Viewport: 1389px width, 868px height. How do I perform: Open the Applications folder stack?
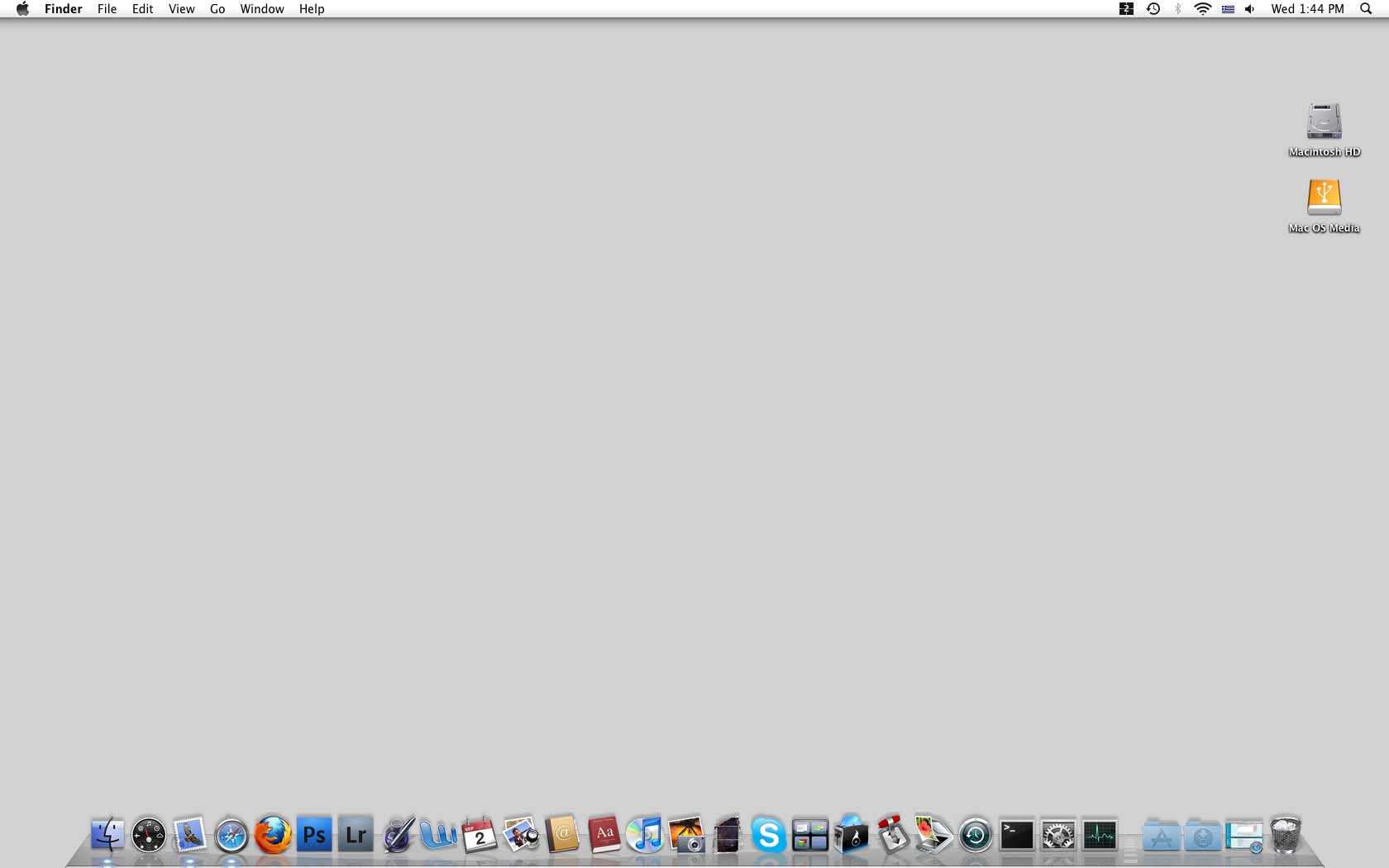[1162, 835]
